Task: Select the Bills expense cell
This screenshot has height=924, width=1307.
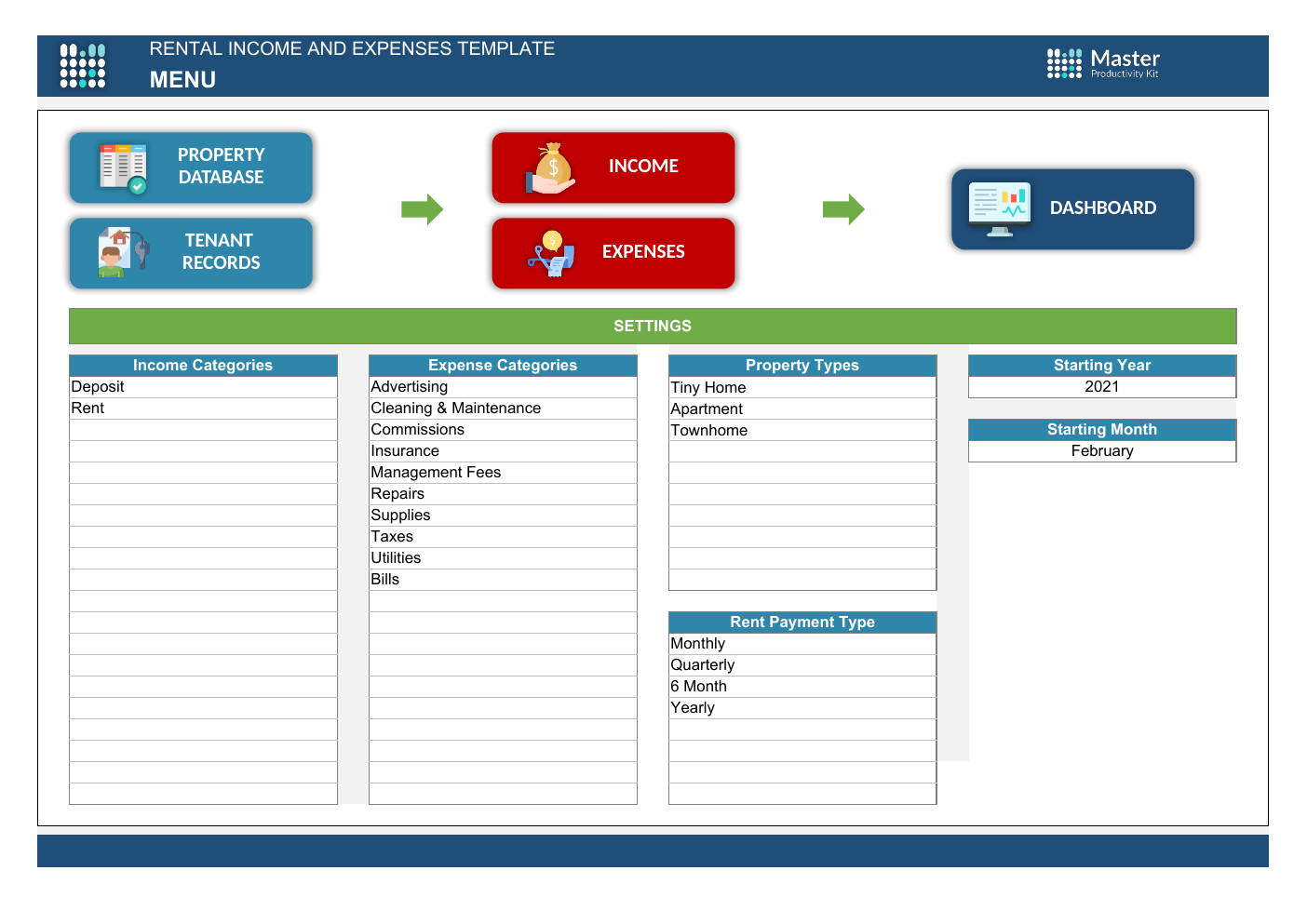Action: point(503,580)
